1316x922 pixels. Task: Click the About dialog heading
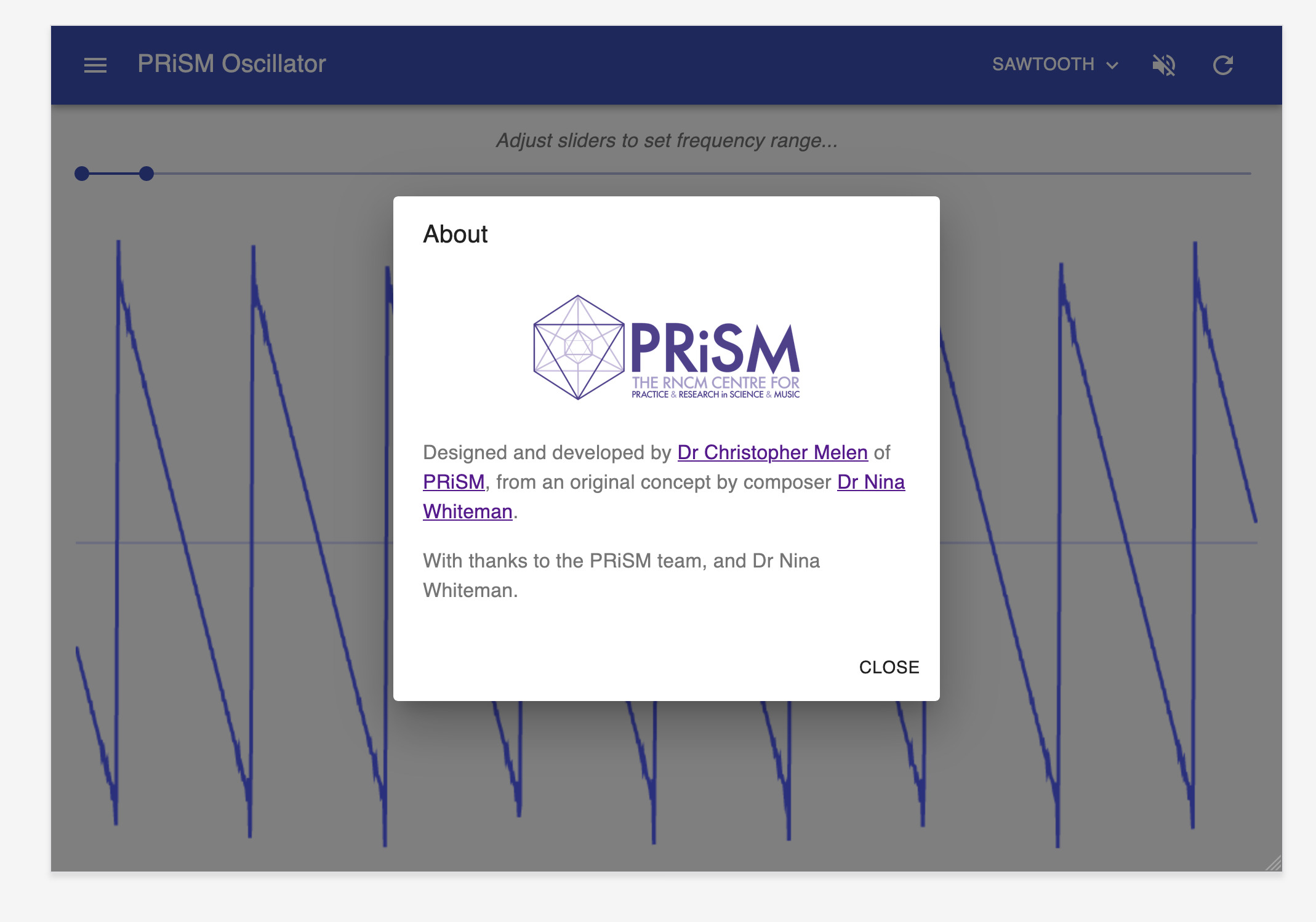[x=455, y=234]
